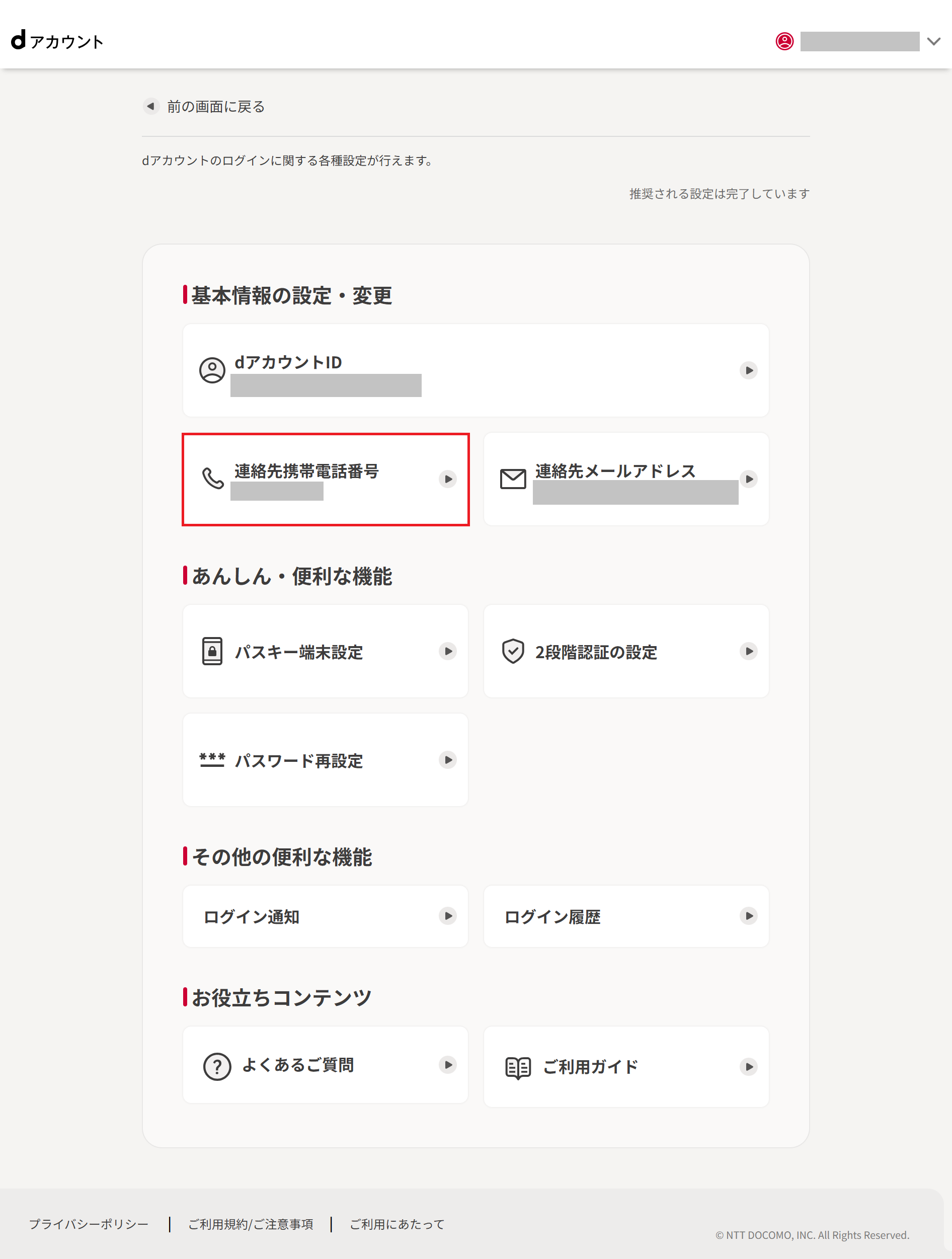The width and height of the screenshot is (952, 1259).
Task: Open ご利用にあたって in the footer
Action: click(x=395, y=1224)
